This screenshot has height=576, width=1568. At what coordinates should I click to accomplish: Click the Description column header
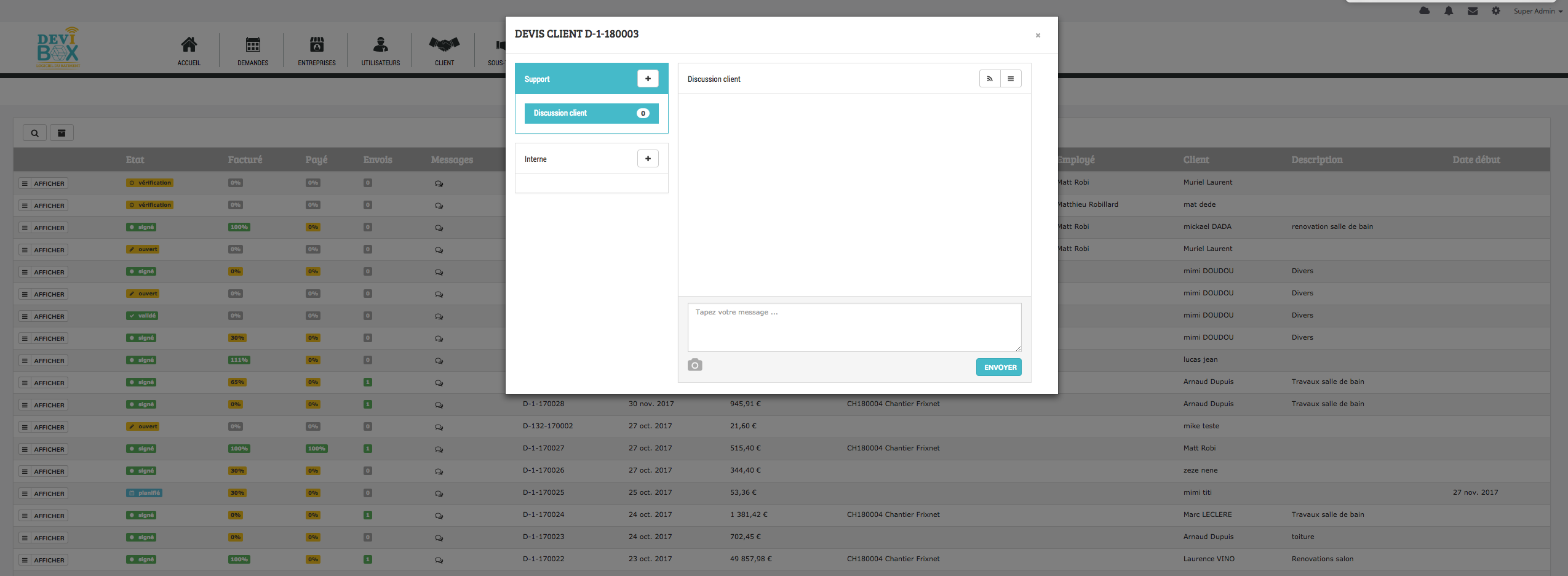[x=1317, y=159]
